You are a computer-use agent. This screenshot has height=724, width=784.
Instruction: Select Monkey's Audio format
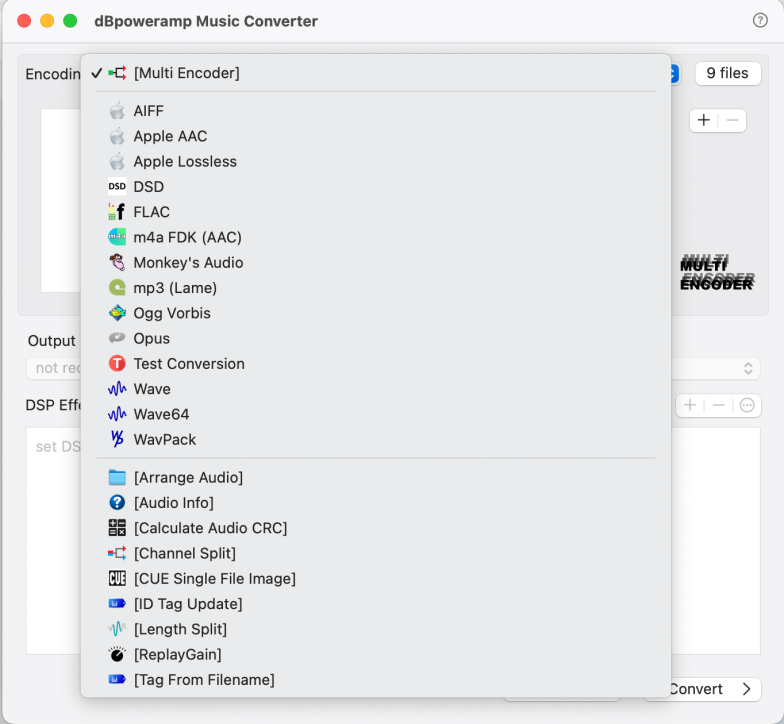376,262
